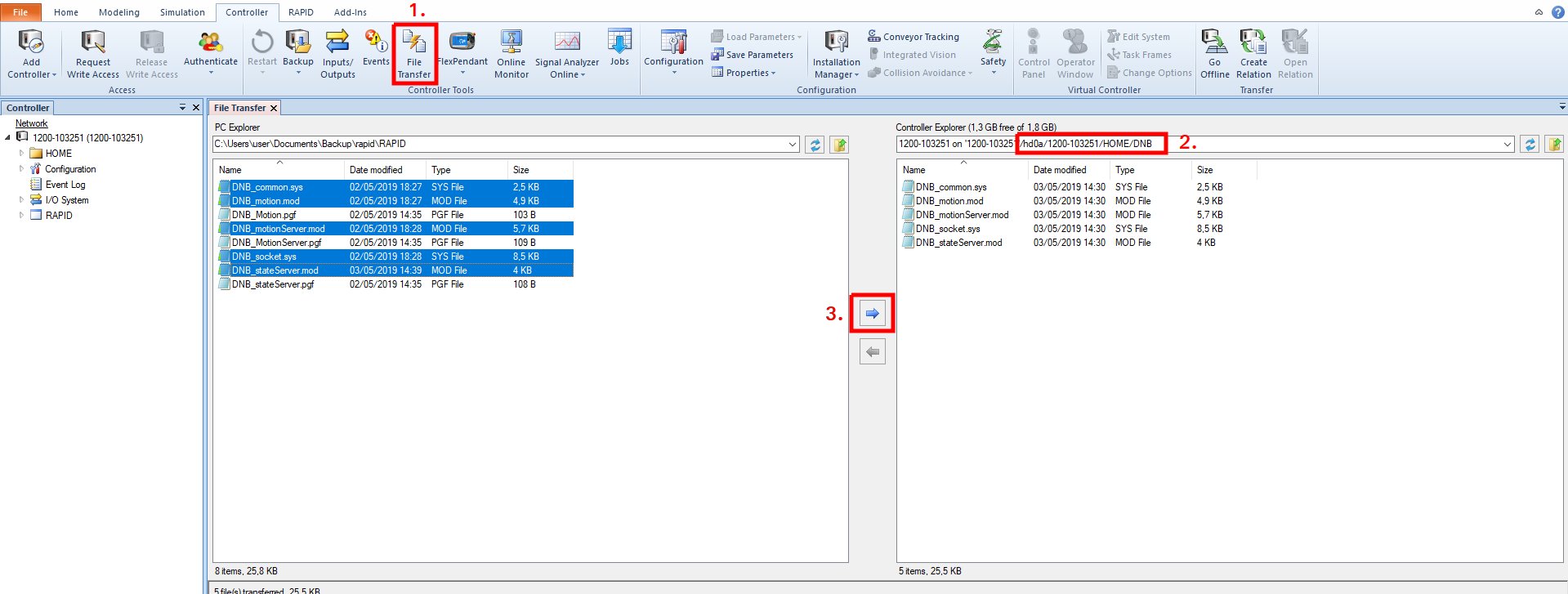1568x594 pixels.
Task: Transfer files to PC with left arrow
Action: (873, 352)
